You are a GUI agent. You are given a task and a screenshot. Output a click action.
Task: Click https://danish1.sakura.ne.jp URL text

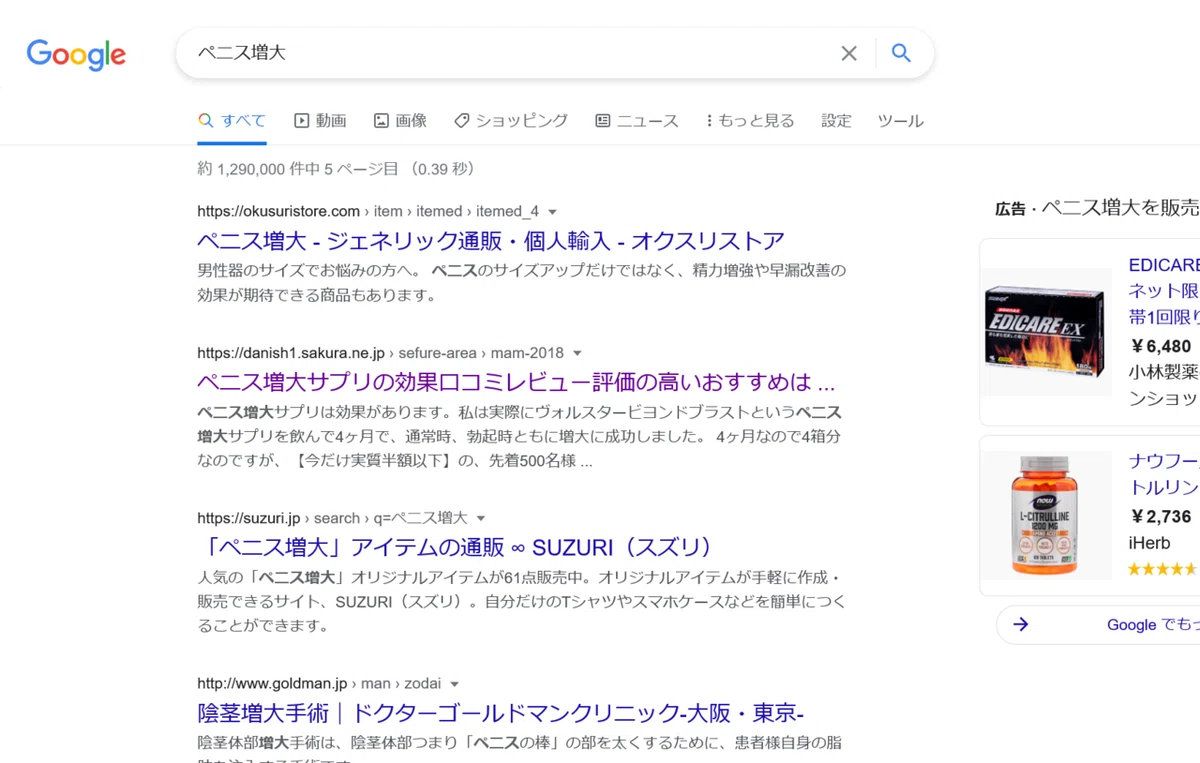click(291, 354)
